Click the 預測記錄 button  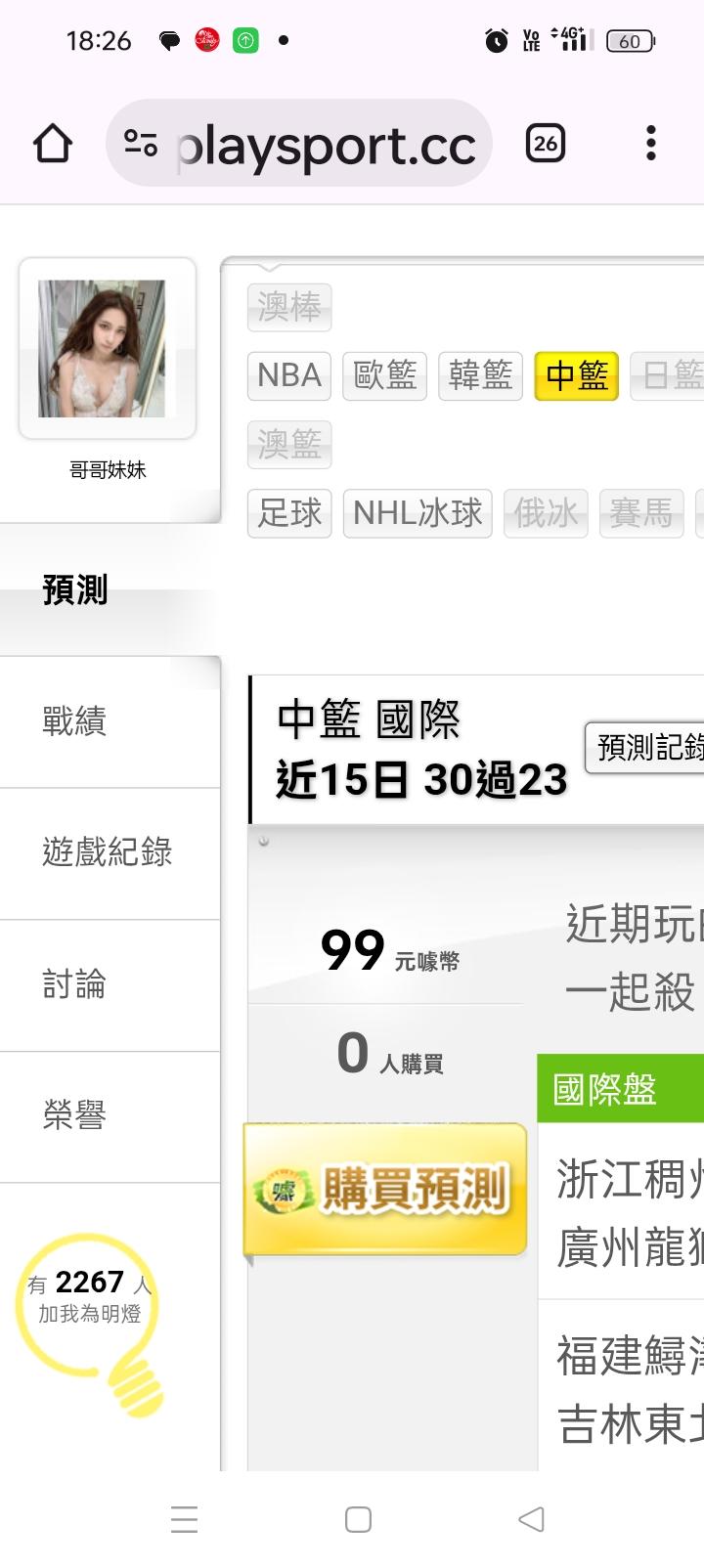tap(644, 748)
